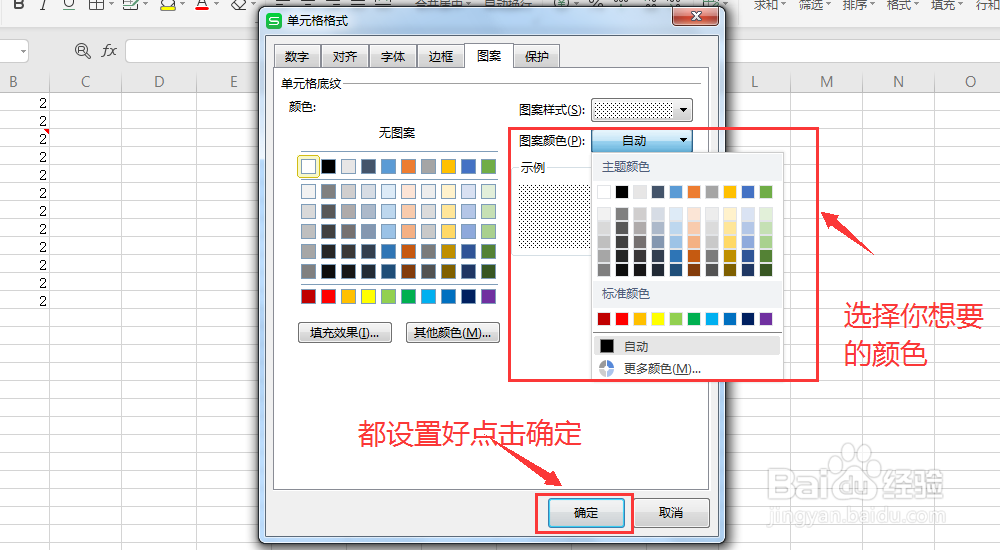
Task: Pick green swatch under 主题颜色 top row
Action: click(x=766, y=191)
